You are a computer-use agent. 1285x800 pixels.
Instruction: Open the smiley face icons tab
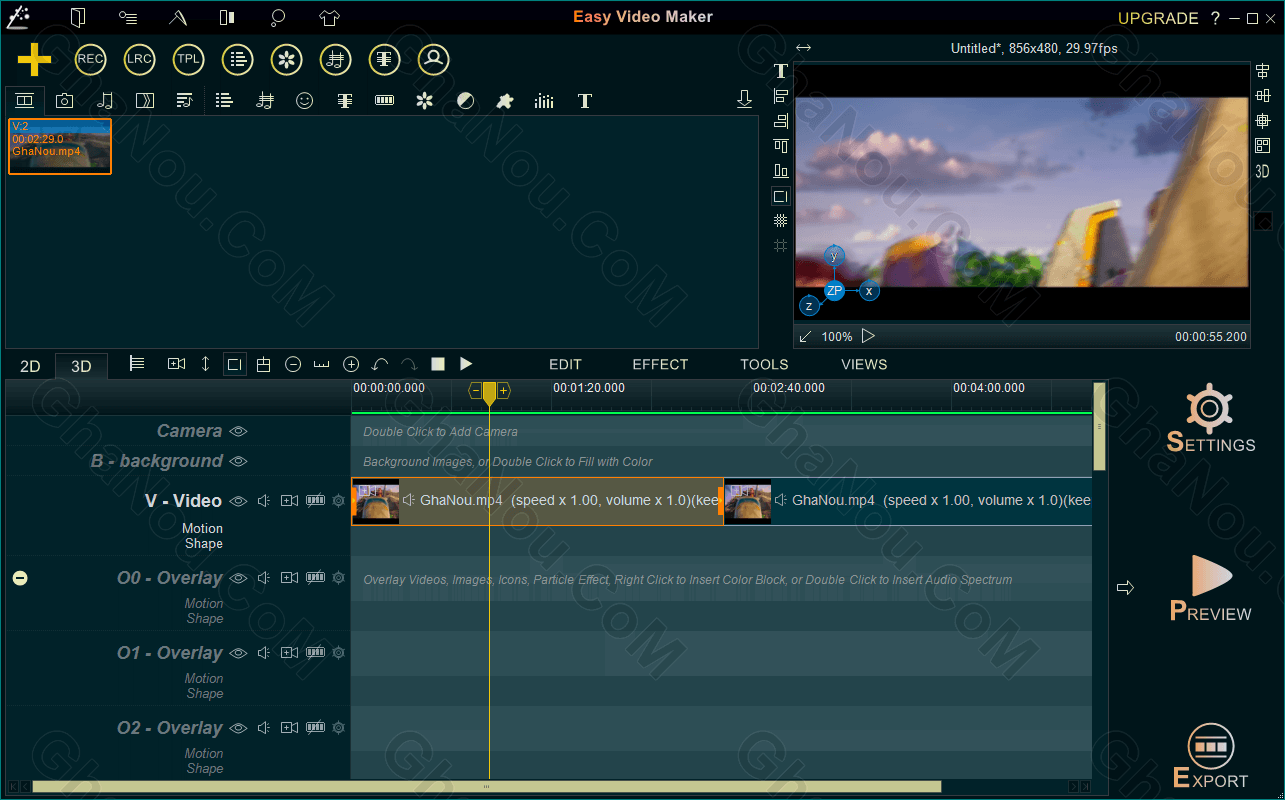305,101
